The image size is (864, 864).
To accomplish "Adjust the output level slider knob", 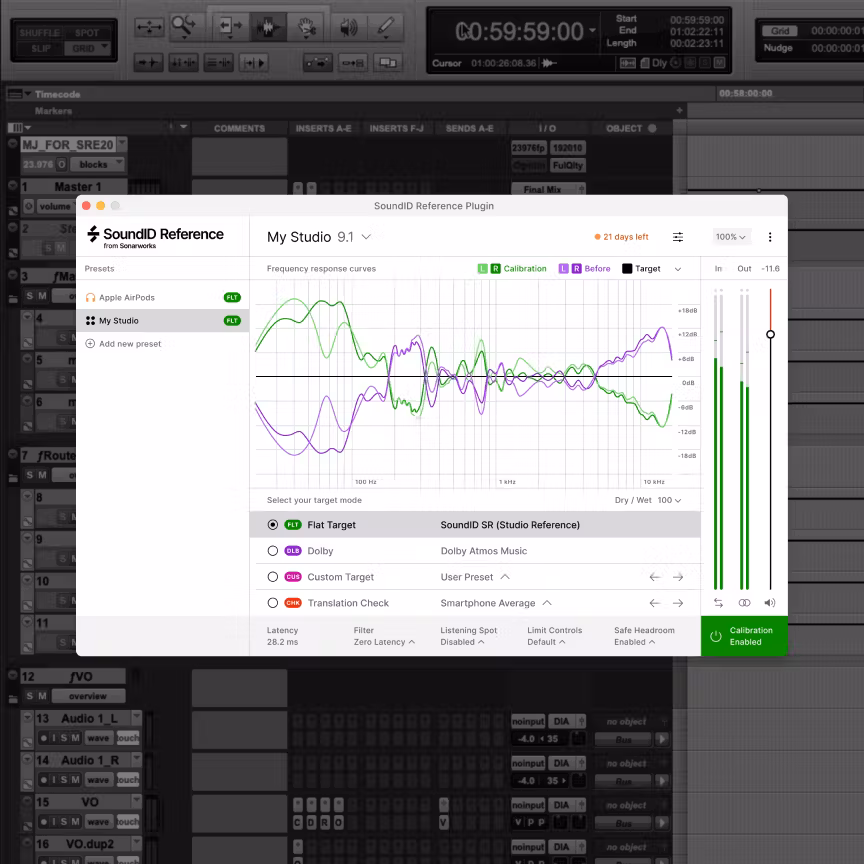I will click(x=770, y=335).
